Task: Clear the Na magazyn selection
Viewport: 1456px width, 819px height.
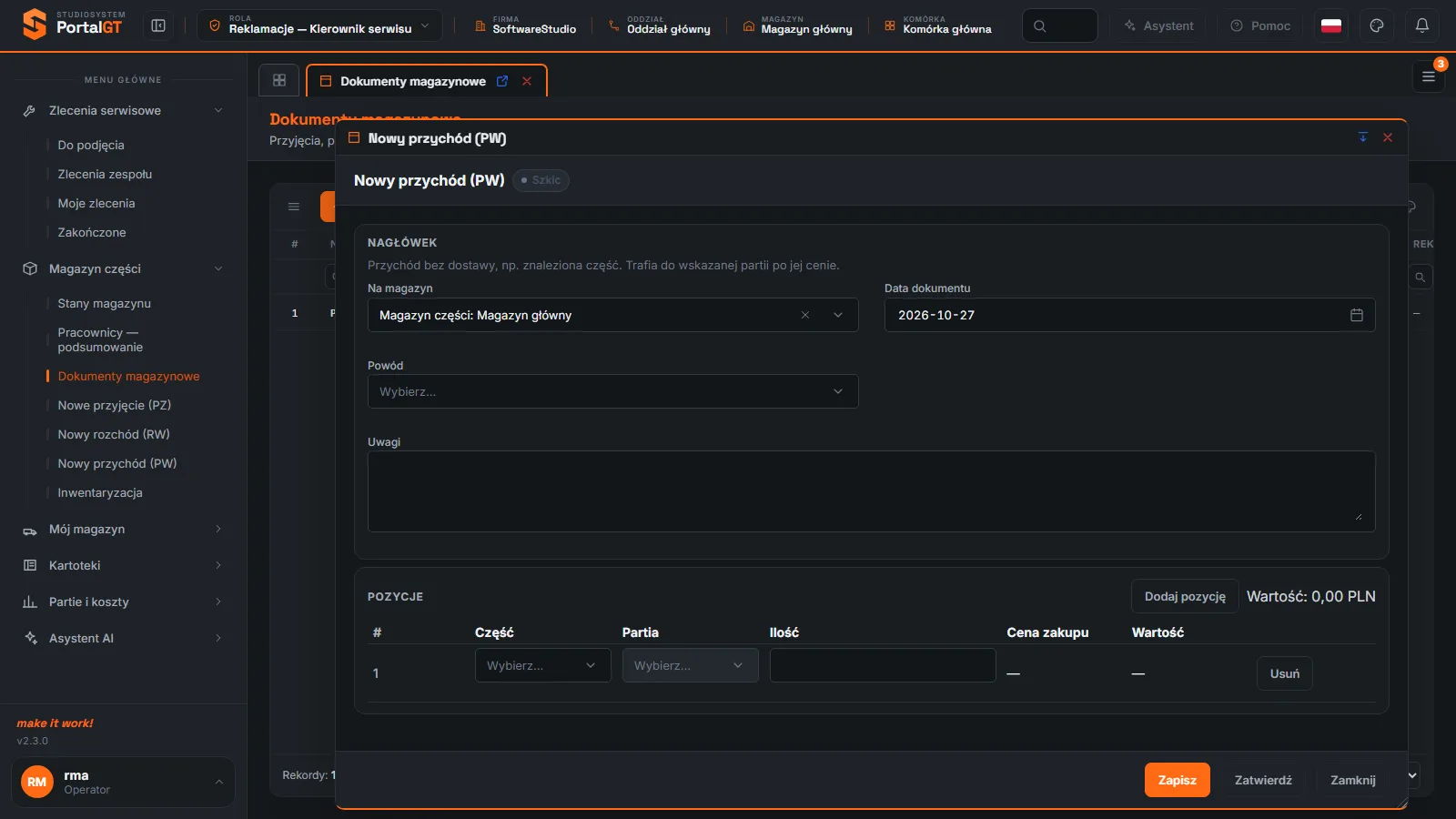Action: point(805,315)
